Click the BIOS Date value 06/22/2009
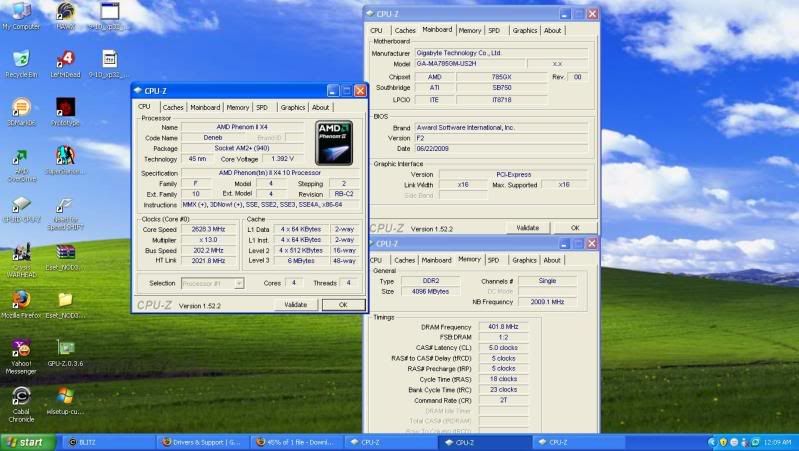This screenshot has width=799, height=451. point(501,149)
